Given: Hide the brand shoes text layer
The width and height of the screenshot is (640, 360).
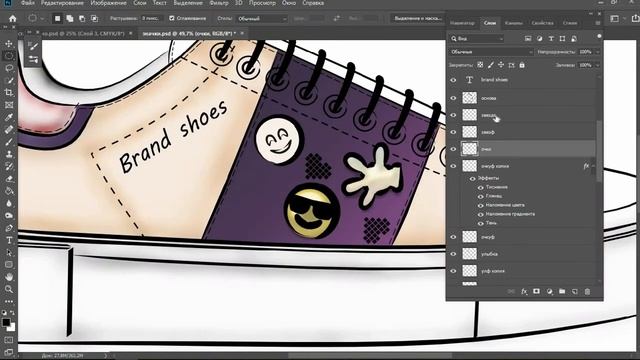Looking at the screenshot, I should click(453, 80).
